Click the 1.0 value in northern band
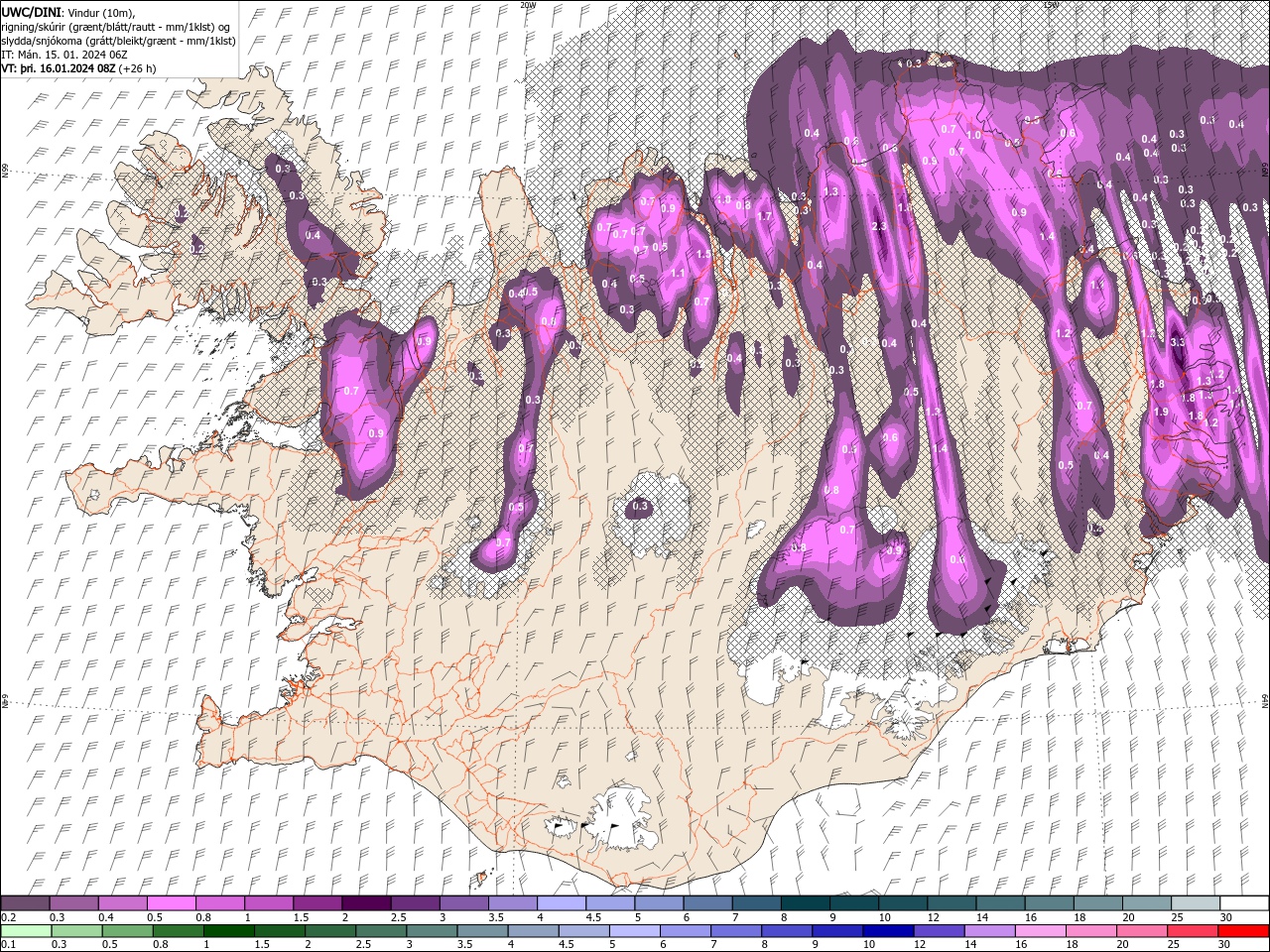1270x952 pixels. tap(973, 136)
